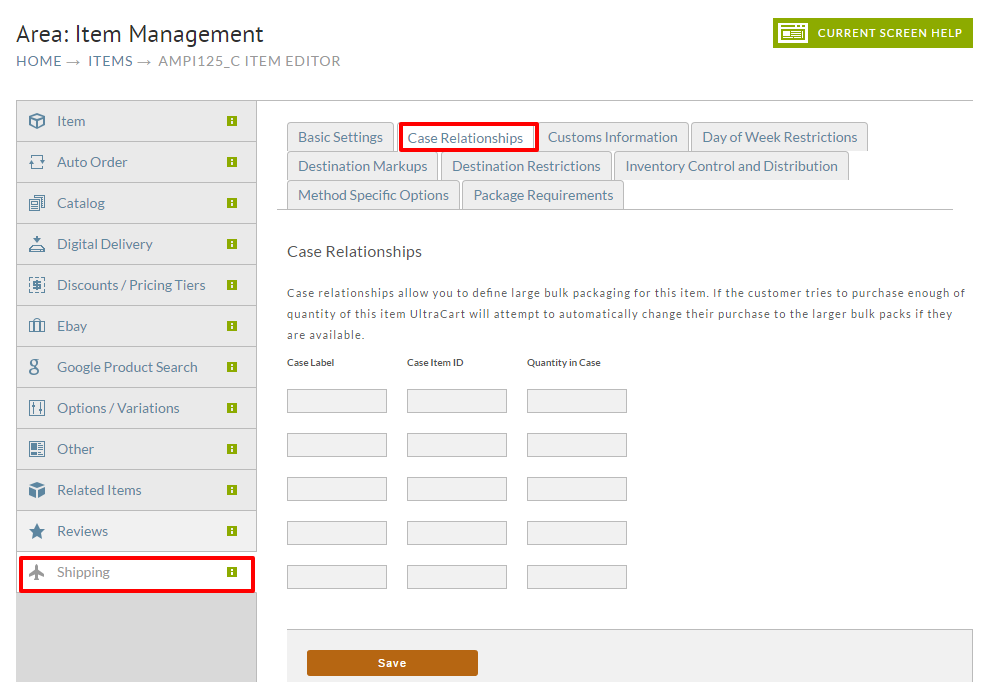
Task: Click the first Case Label input field
Action: (x=337, y=401)
